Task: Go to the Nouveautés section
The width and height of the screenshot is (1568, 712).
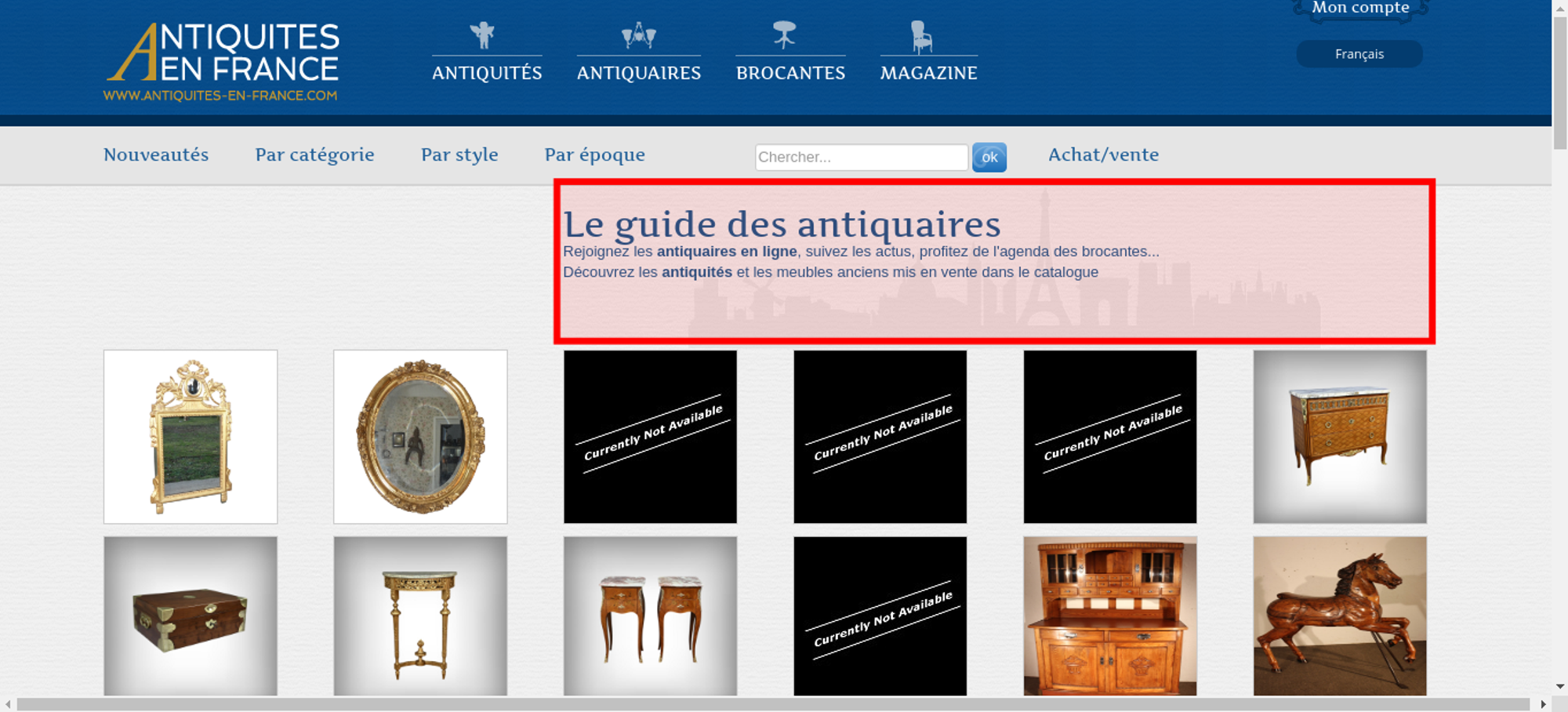Action: pos(156,154)
